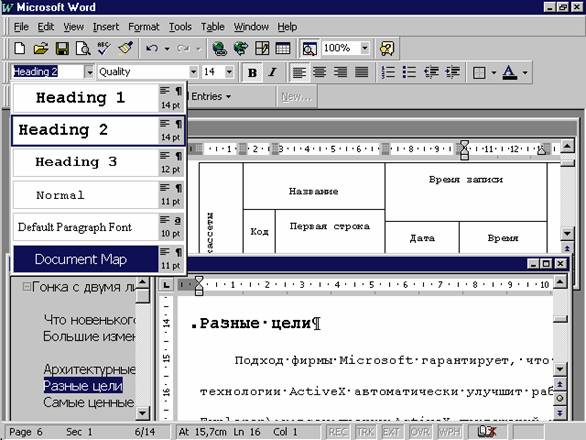Justify the paragraph text
Viewport: 586px width, 440px height.
361,72
